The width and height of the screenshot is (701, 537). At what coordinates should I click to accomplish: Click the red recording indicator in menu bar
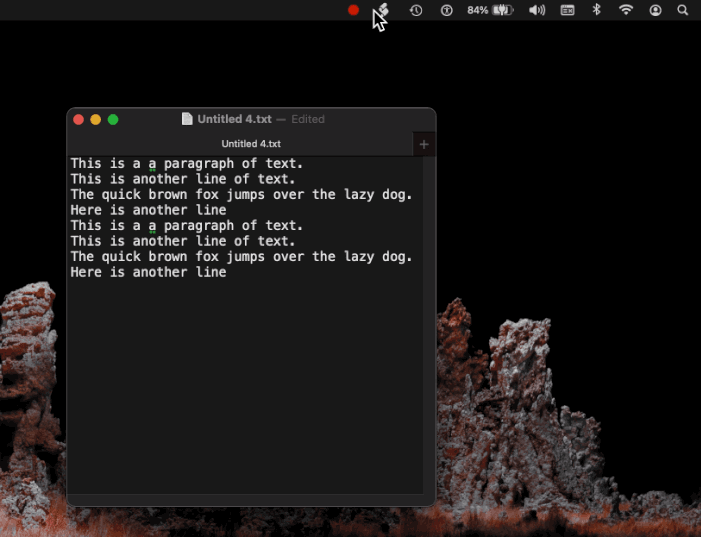pyautogui.click(x=353, y=10)
